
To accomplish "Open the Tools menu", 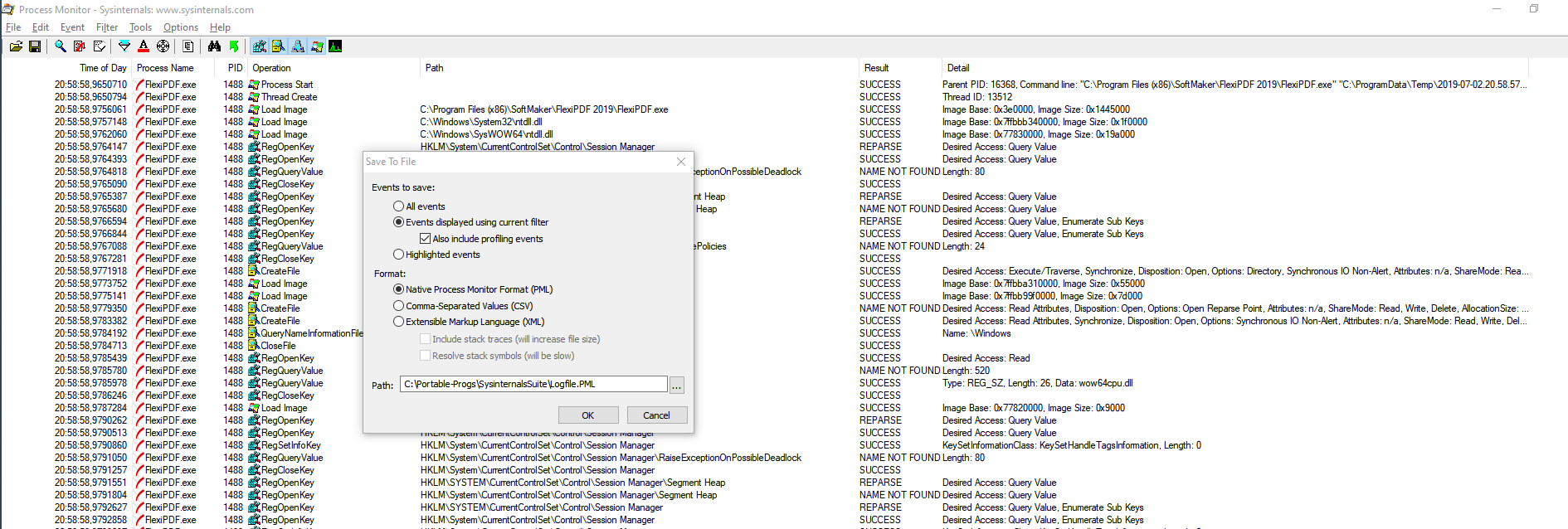I will (140, 27).
